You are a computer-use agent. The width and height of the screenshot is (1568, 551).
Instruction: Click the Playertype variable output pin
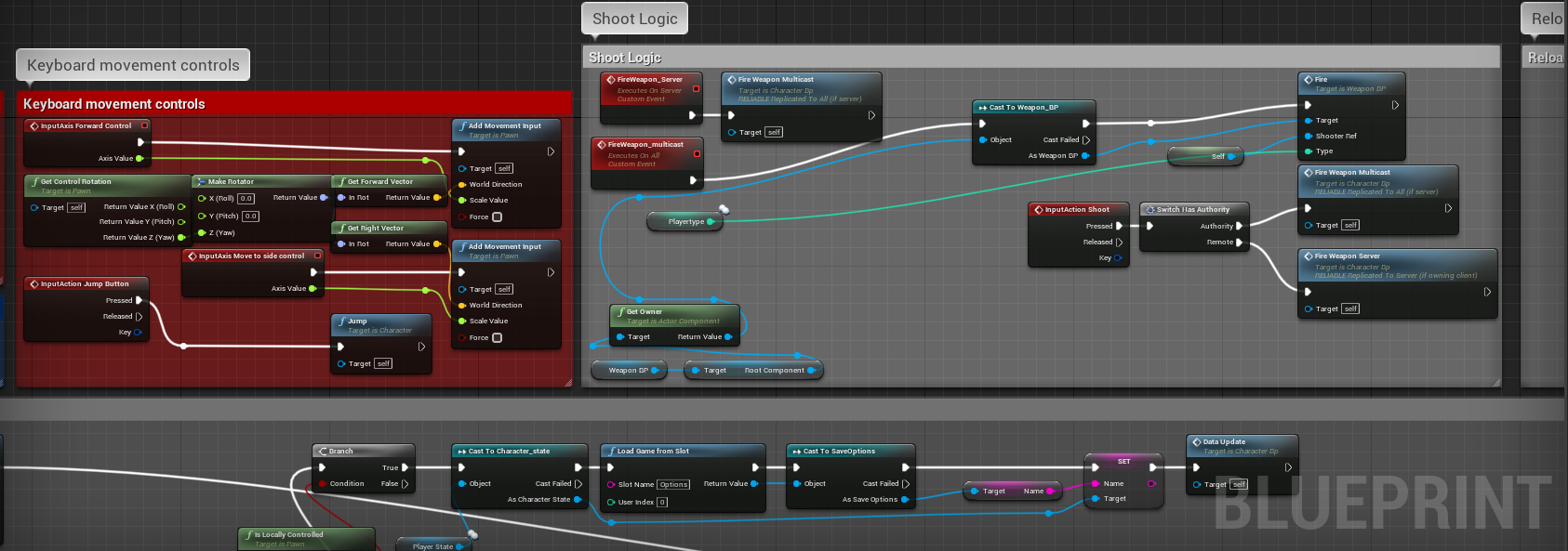(711, 221)
